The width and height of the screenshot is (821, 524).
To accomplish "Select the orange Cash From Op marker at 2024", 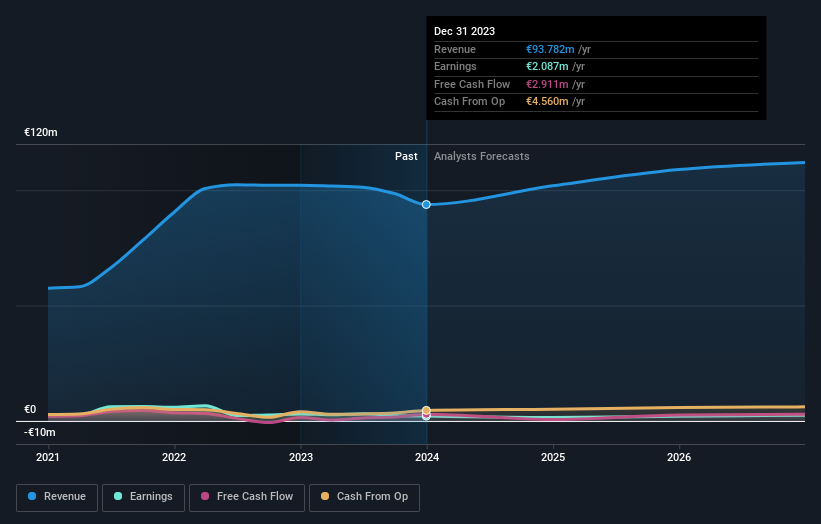I will click(426, 410).
